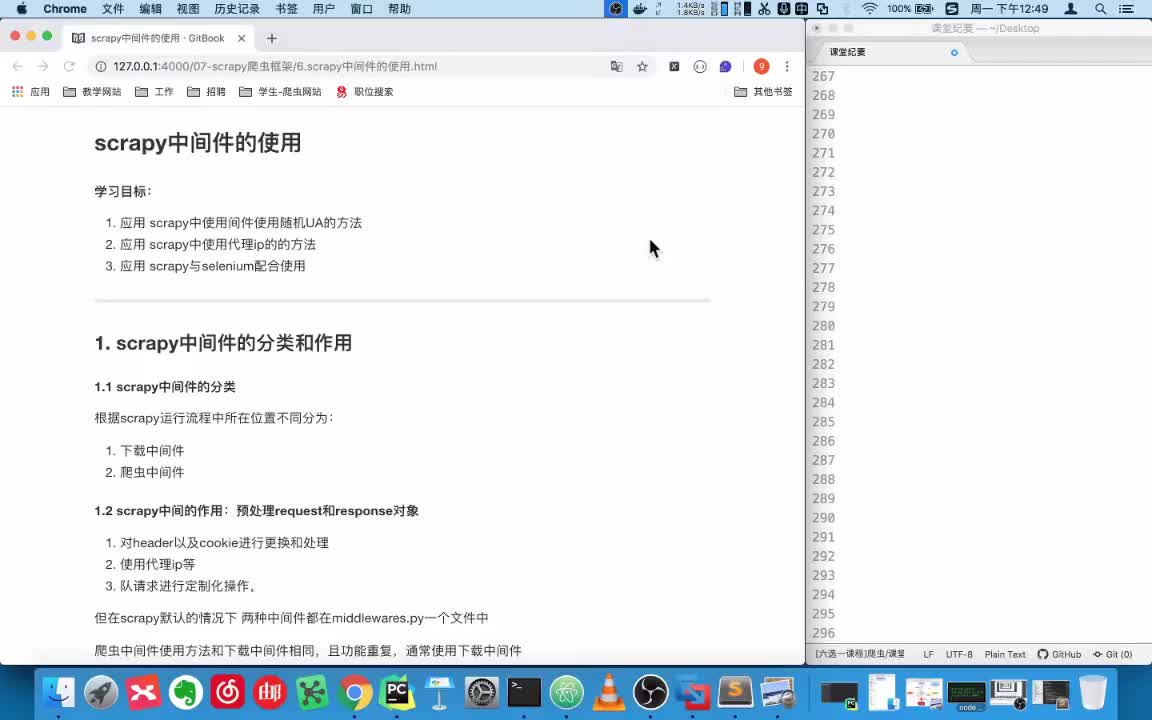Expand the 工作 bookmark folder
The image size is (1152, 720).
click(x=154, y=92)
